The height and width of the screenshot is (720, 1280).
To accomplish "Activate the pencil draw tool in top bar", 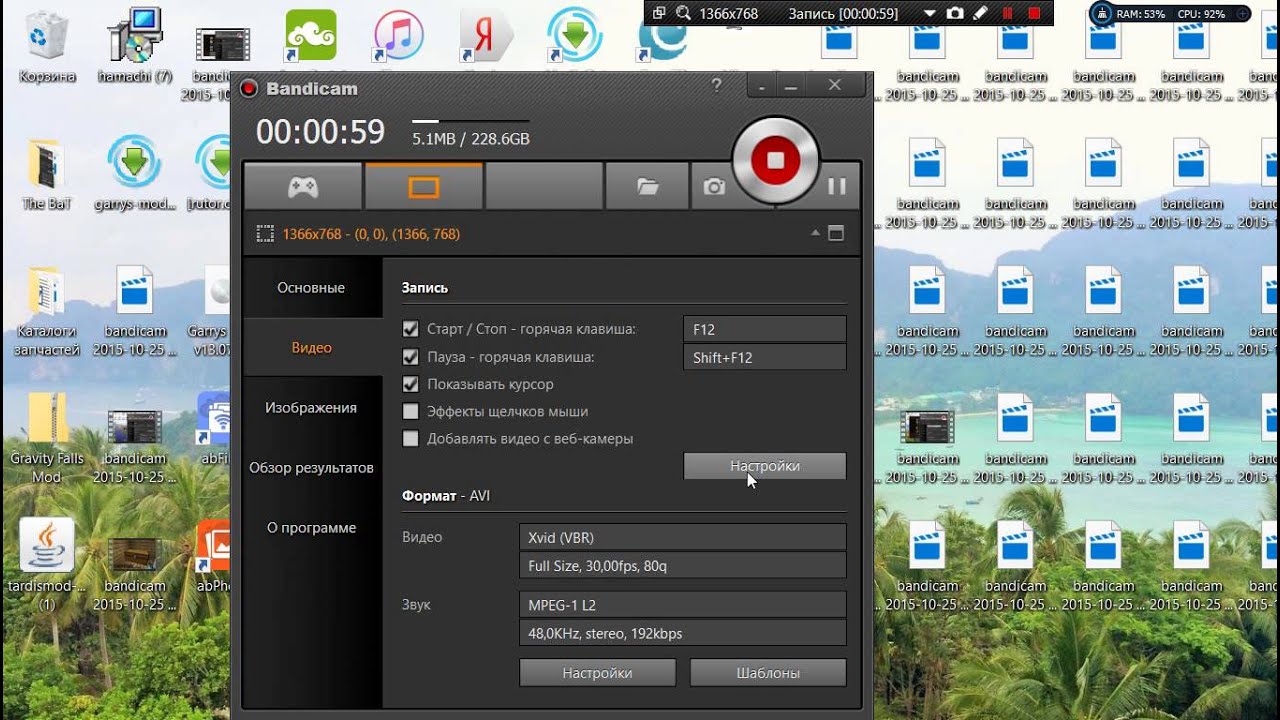I will coord(981,13).
